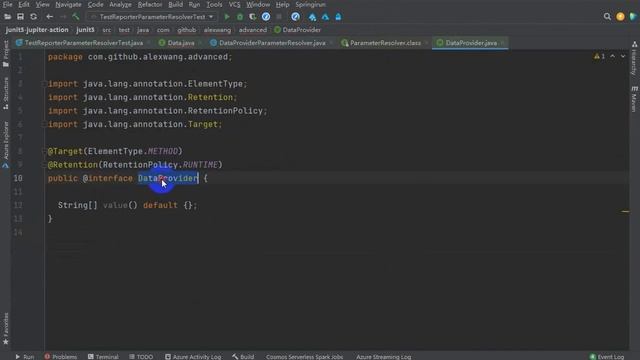This screenshot has height=360, width=640.
Task: Open the Maven side panel
Action: click(634, 99)
